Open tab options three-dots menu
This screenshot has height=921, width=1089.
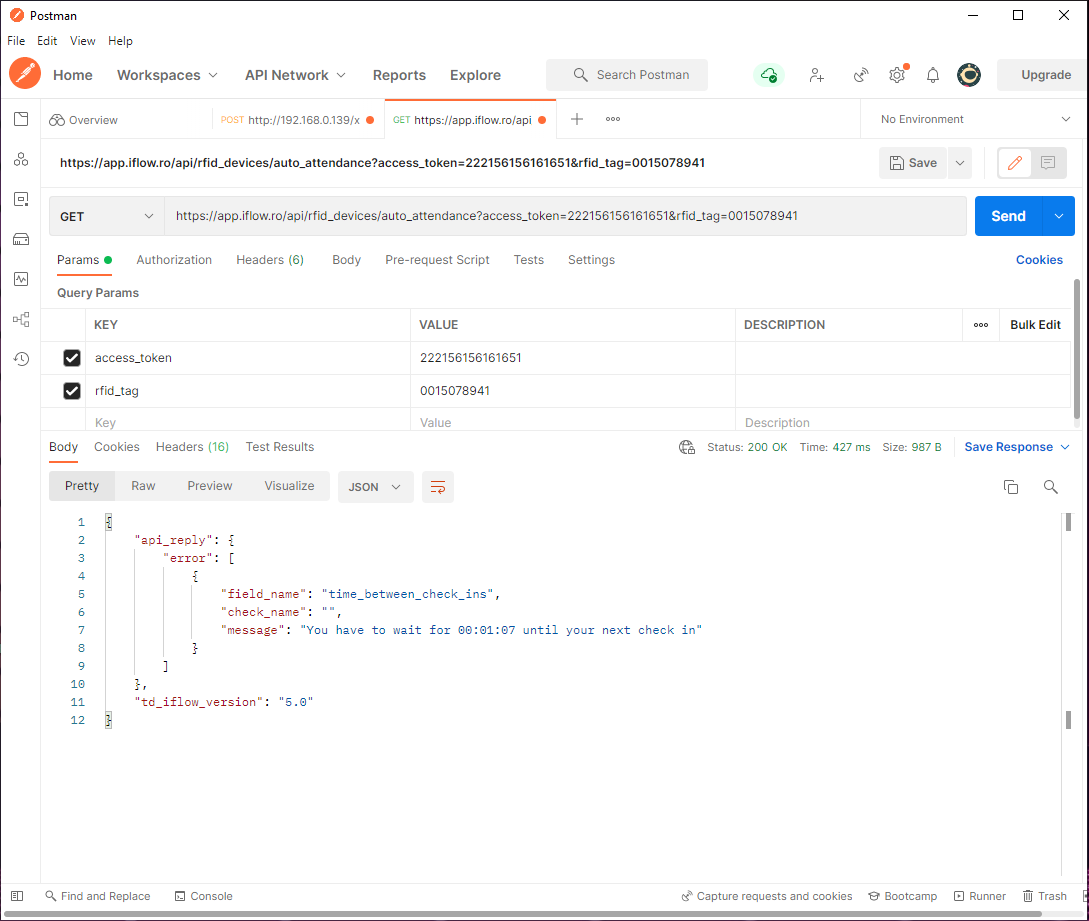click(x=613, y=119)
